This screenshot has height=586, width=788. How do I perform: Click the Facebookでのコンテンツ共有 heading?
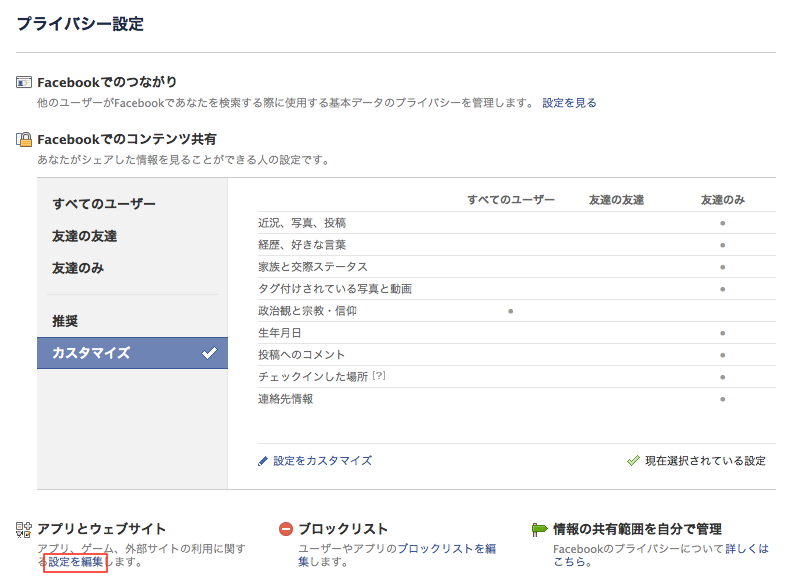(127, 139)
